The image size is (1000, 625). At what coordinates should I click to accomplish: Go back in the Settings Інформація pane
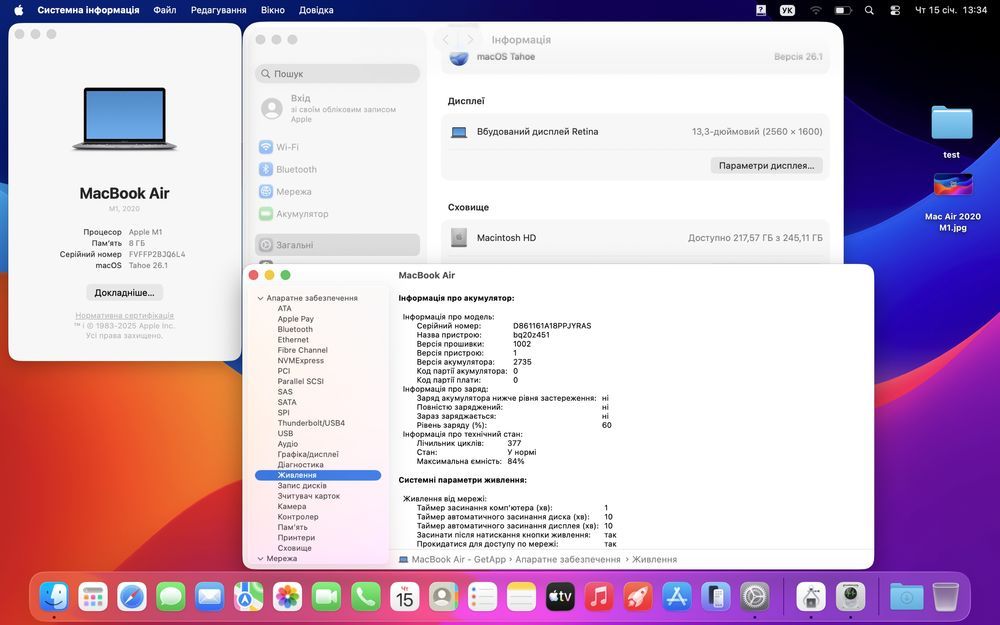[446, 40]
